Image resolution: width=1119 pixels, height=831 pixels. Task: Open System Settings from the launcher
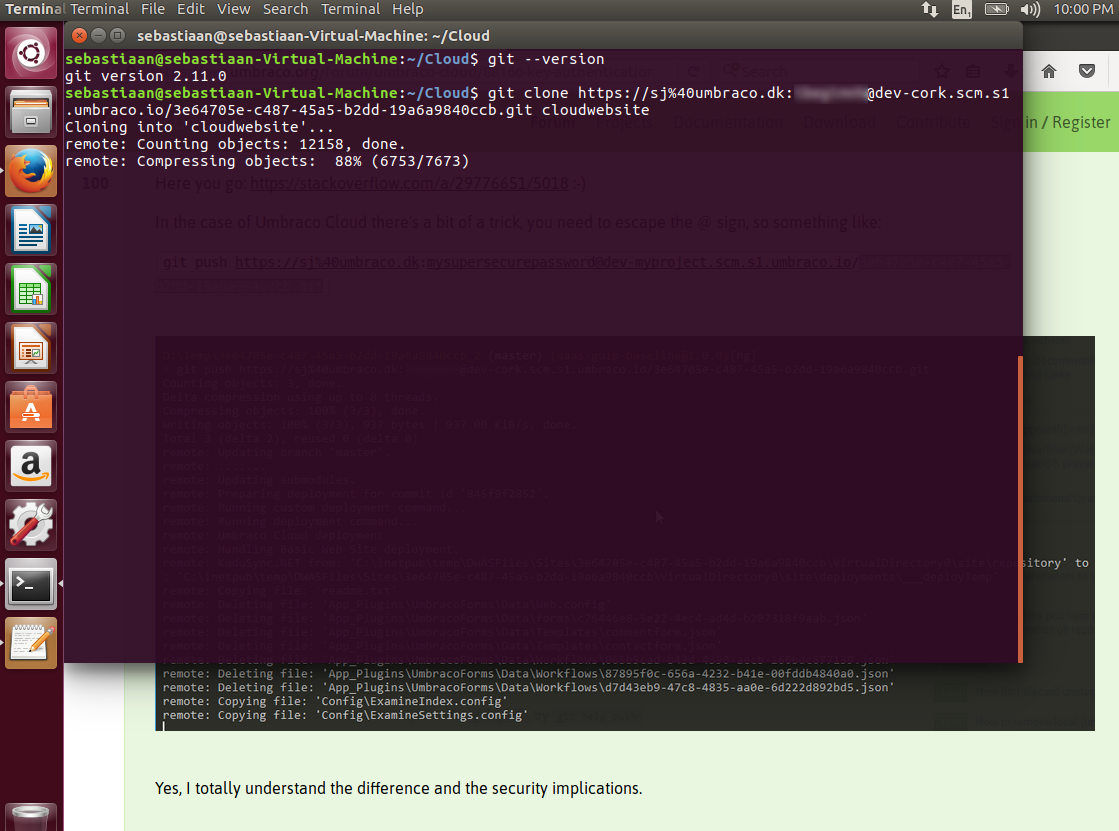[31, 525]
